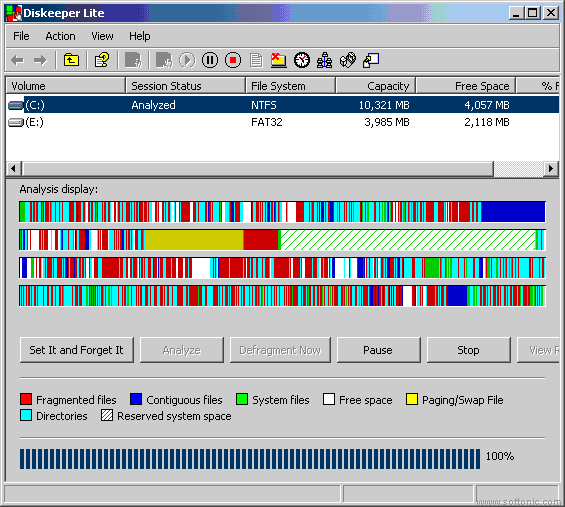The image size is (565, 507).
Task: Click the exclusion list folder with red X icon
Action: tap(278, 60)
